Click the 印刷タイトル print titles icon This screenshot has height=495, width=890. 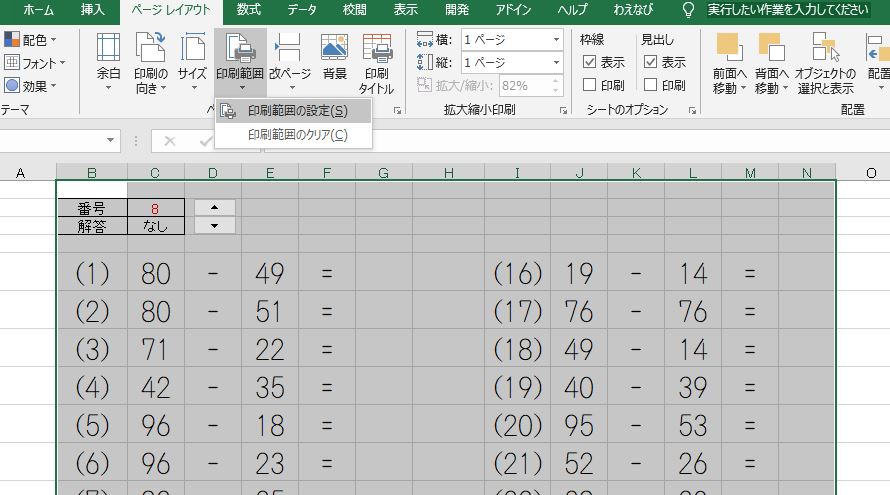tap(377, 48)
